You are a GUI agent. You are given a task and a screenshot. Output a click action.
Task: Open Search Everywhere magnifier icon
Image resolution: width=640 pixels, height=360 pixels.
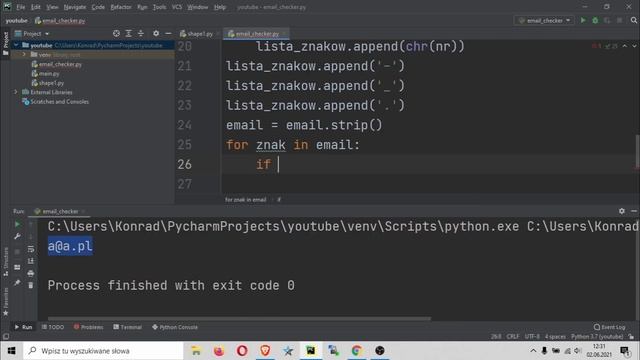click(633, 20)
